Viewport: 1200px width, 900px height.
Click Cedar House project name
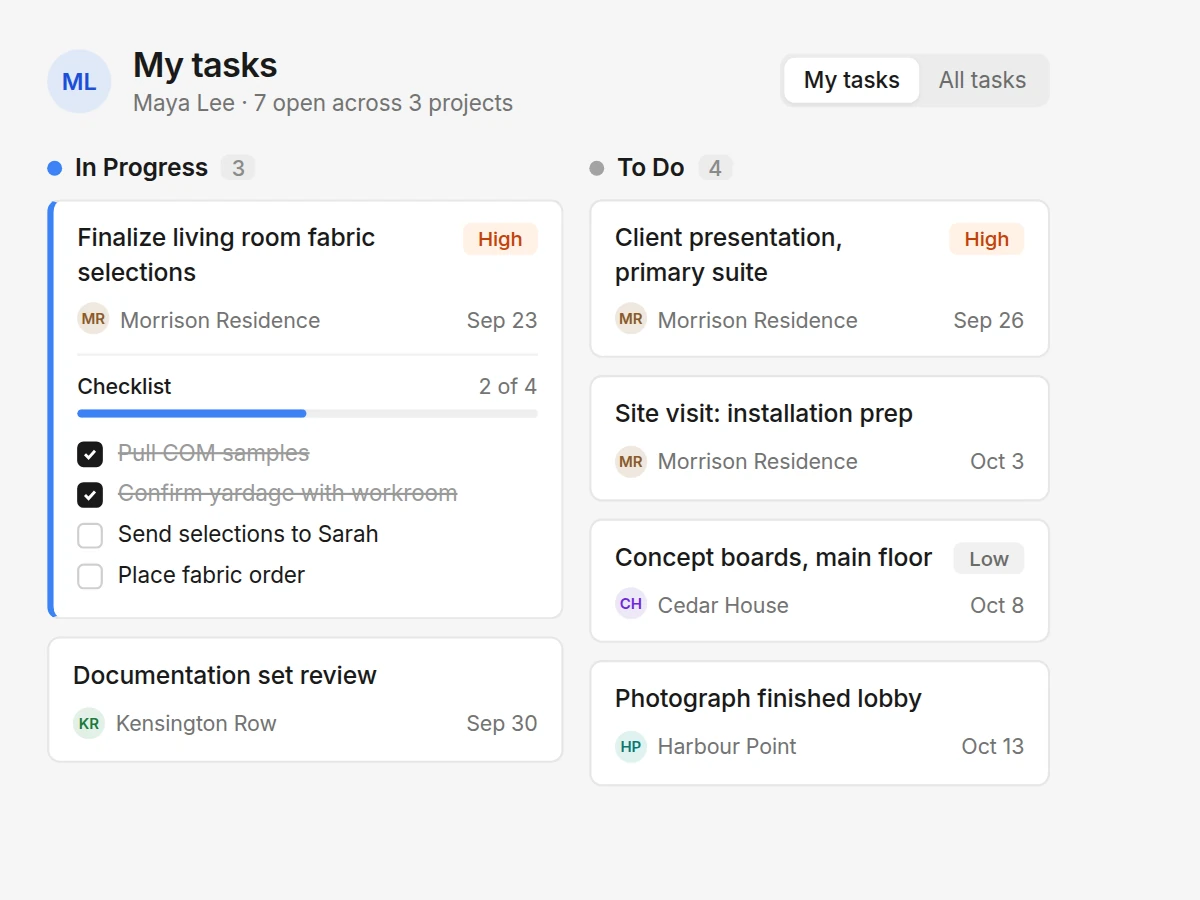pyautogui.click(x=723, y=605)
